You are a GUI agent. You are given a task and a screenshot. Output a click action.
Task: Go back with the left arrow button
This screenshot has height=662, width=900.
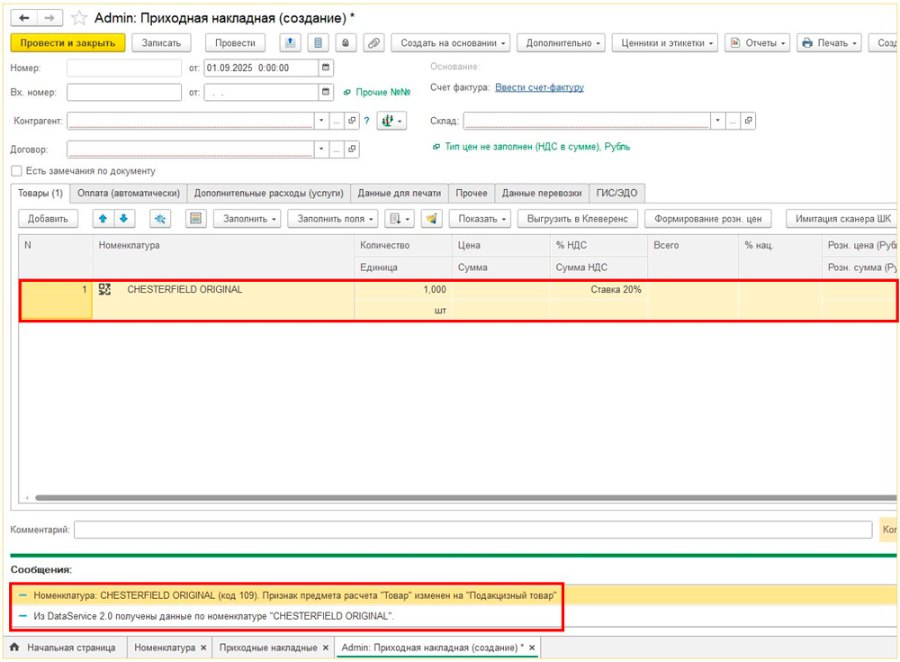tap(24, 18)
